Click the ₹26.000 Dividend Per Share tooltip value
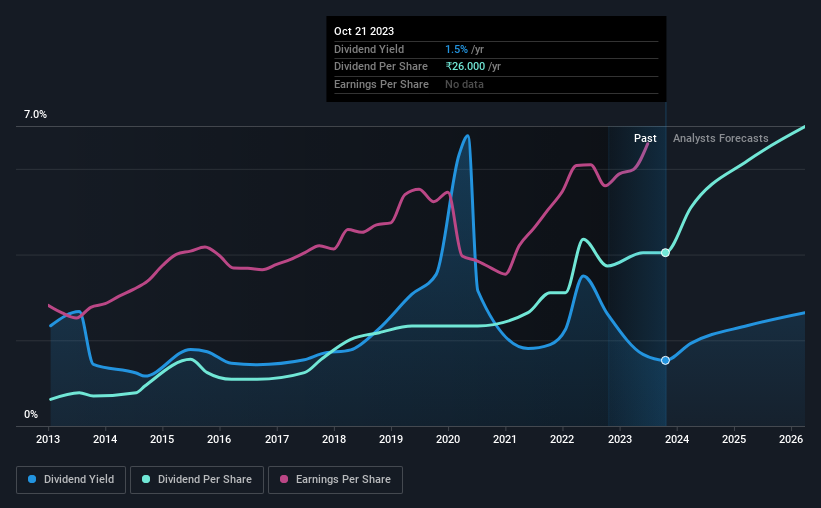The height and width of the screenshot is (508, 821). coord(472,67)
